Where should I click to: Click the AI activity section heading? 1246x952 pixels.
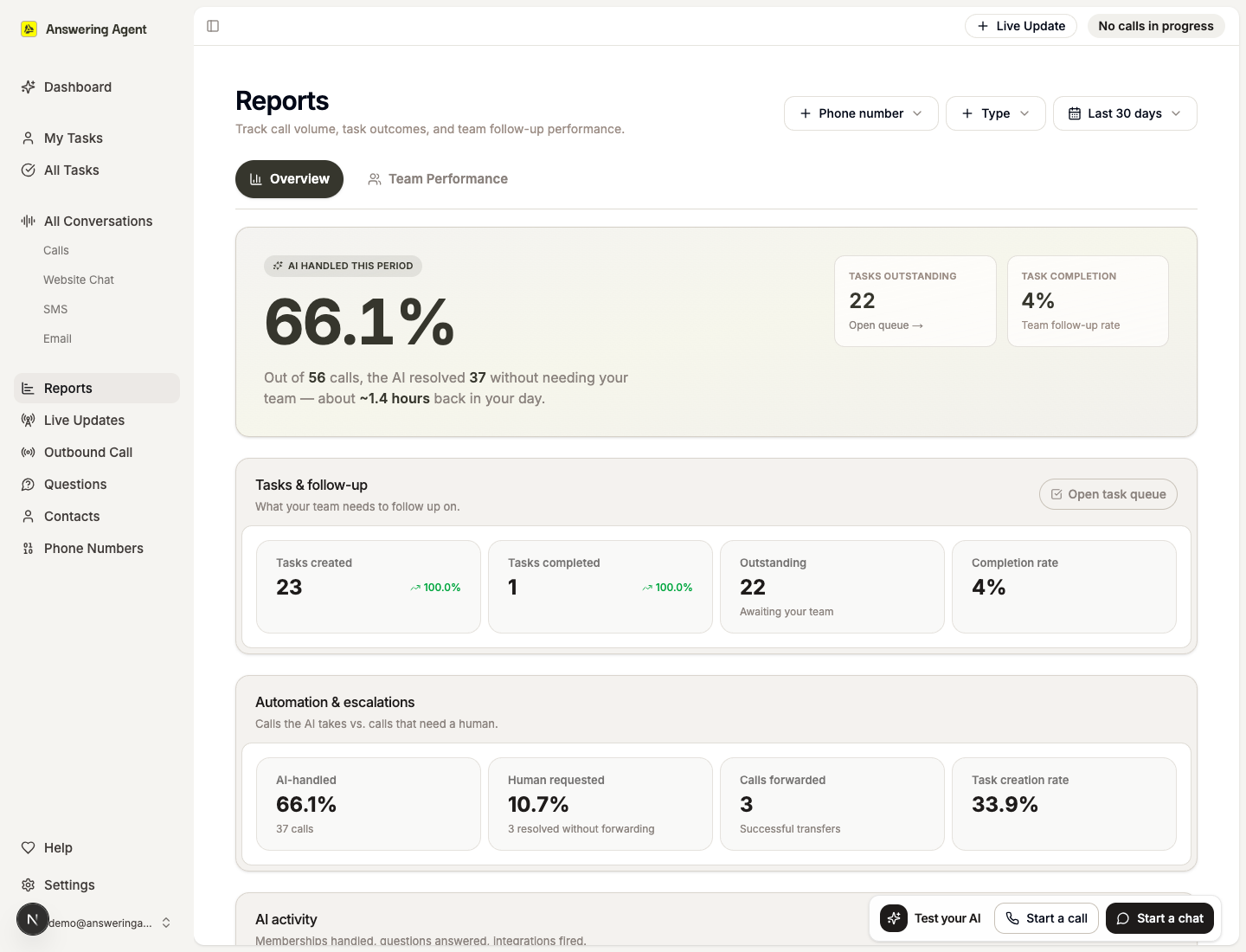click(x=286, y=920)
